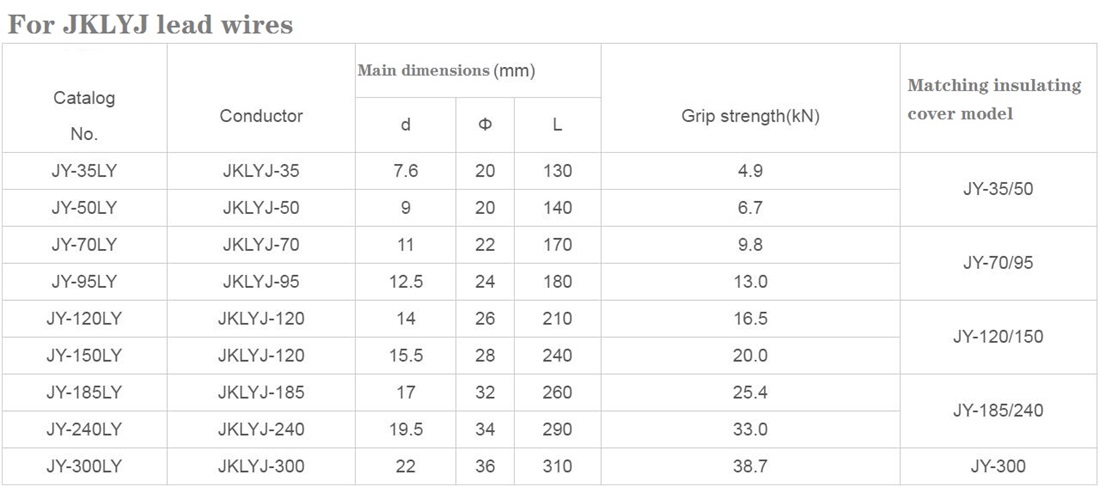Click the Main dimensions (mm) header
The width and height of the screenshot is (1100, 487).
tap(447, 71)
